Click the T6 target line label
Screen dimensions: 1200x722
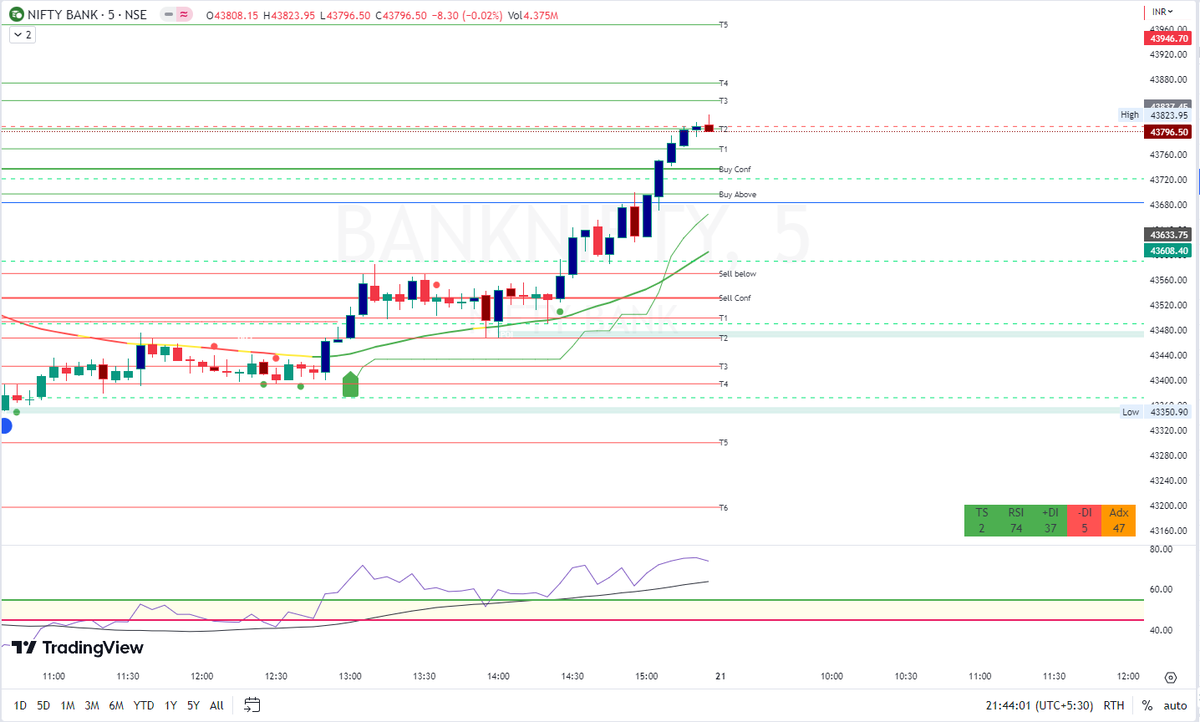(x=723, y=508)
